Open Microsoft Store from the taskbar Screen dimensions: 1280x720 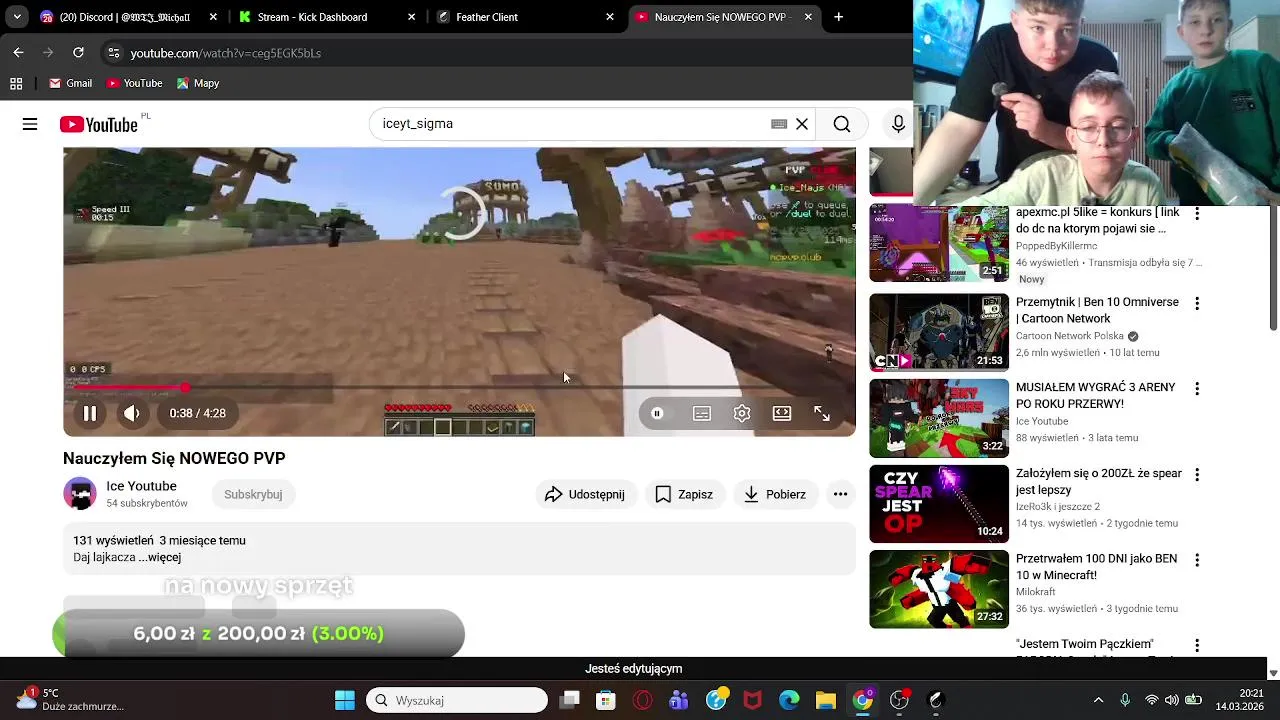tap(606, 700)
